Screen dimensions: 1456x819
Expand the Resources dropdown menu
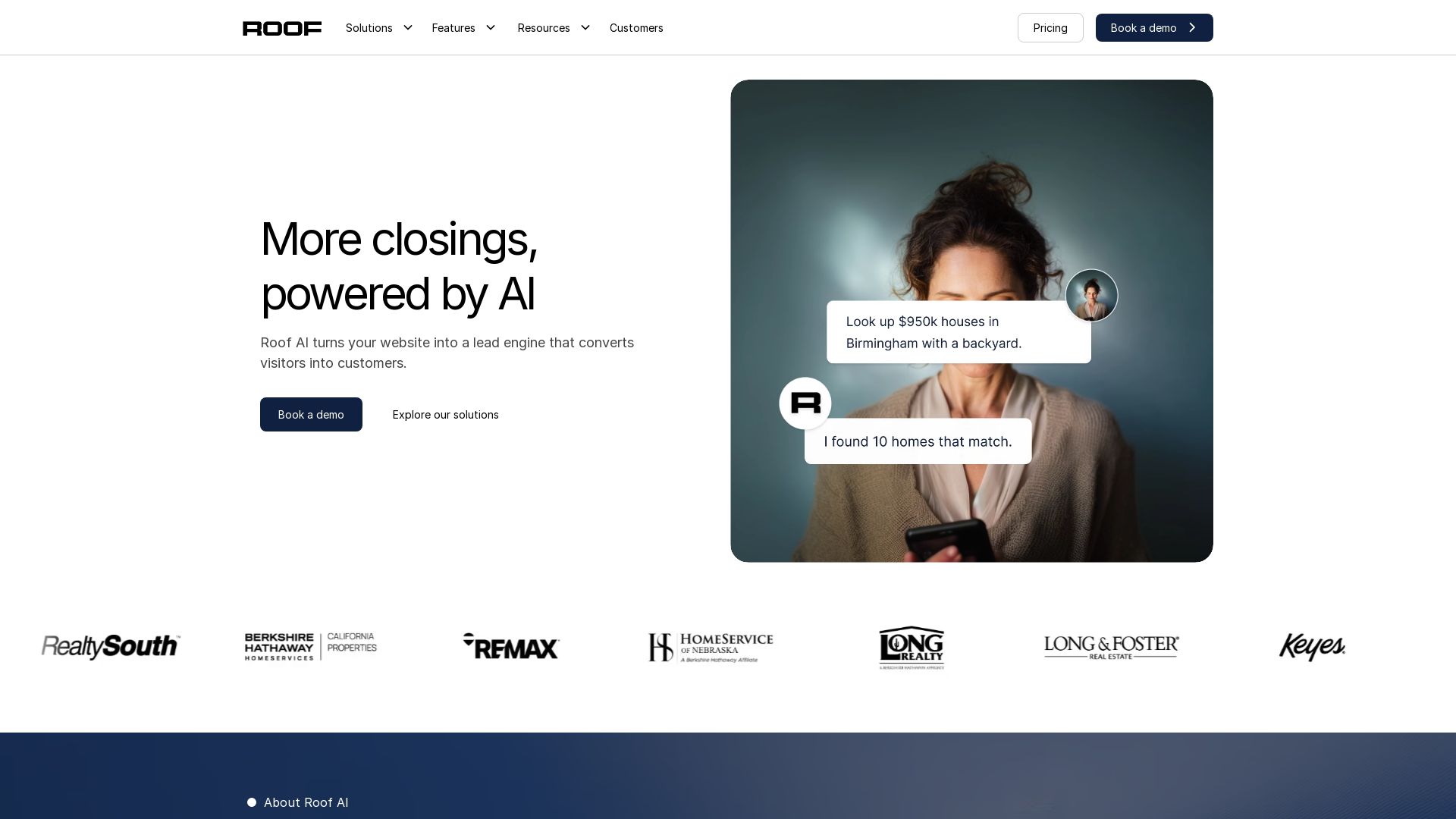553,28
